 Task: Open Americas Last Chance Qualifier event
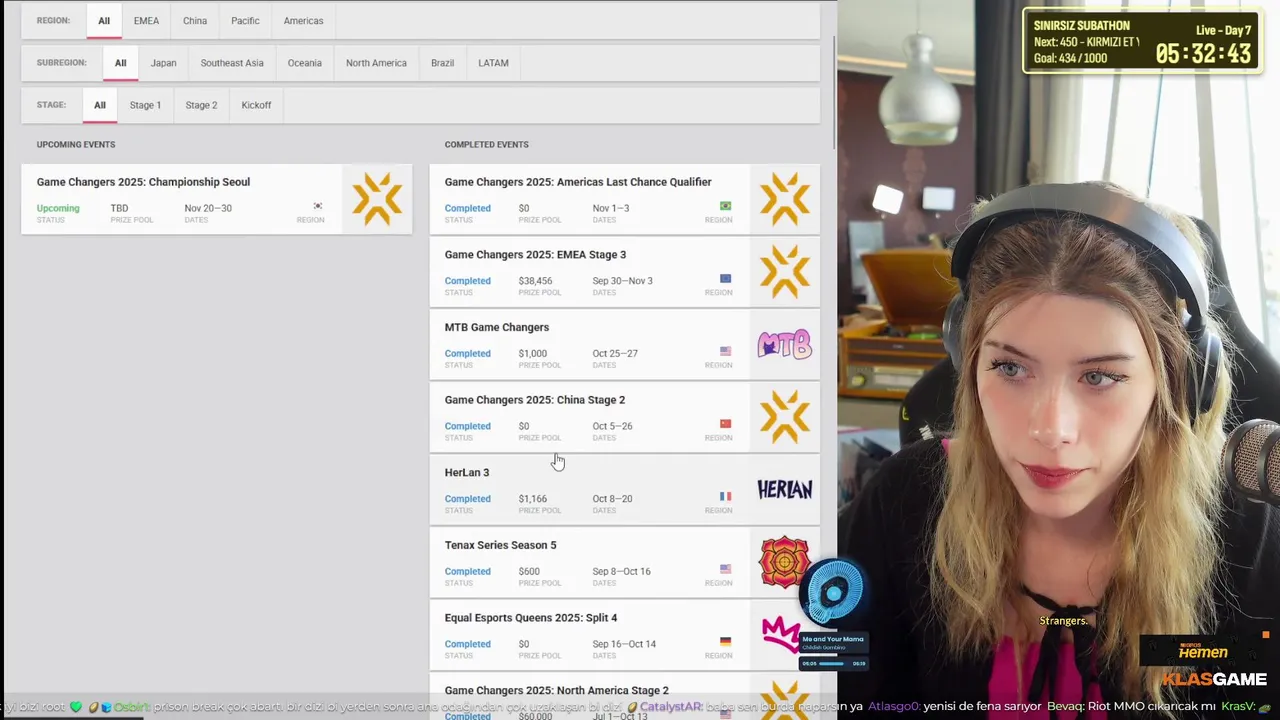click(x=624, y=199)
